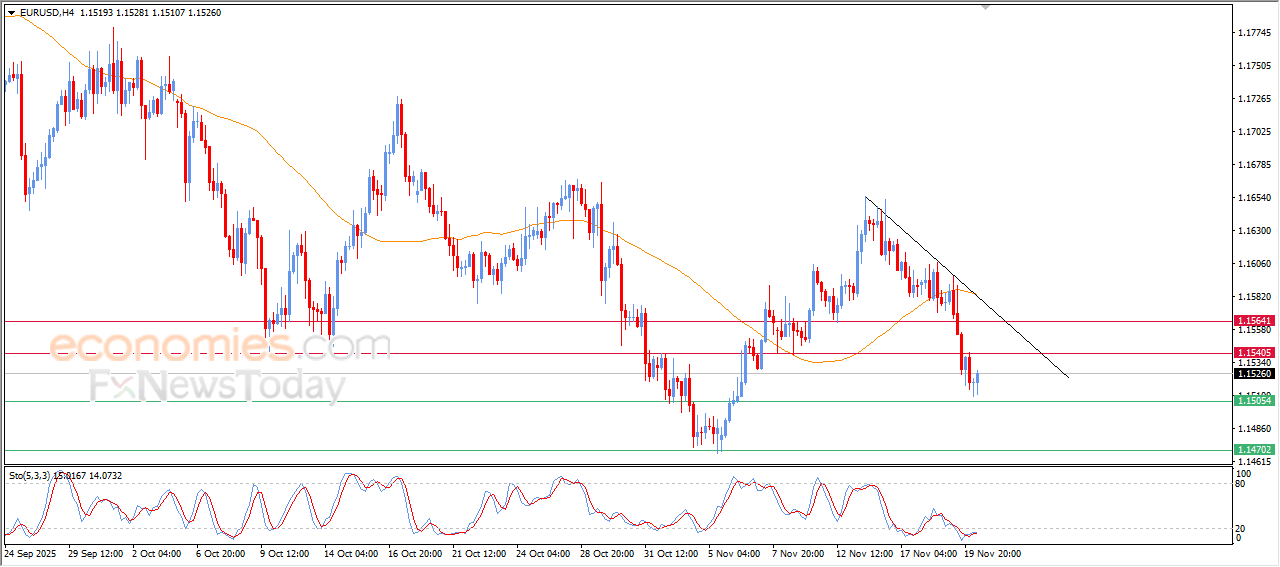1280x567 pixels.
Task: Select the red 1.15405 price label
Action: (1253, 353)
